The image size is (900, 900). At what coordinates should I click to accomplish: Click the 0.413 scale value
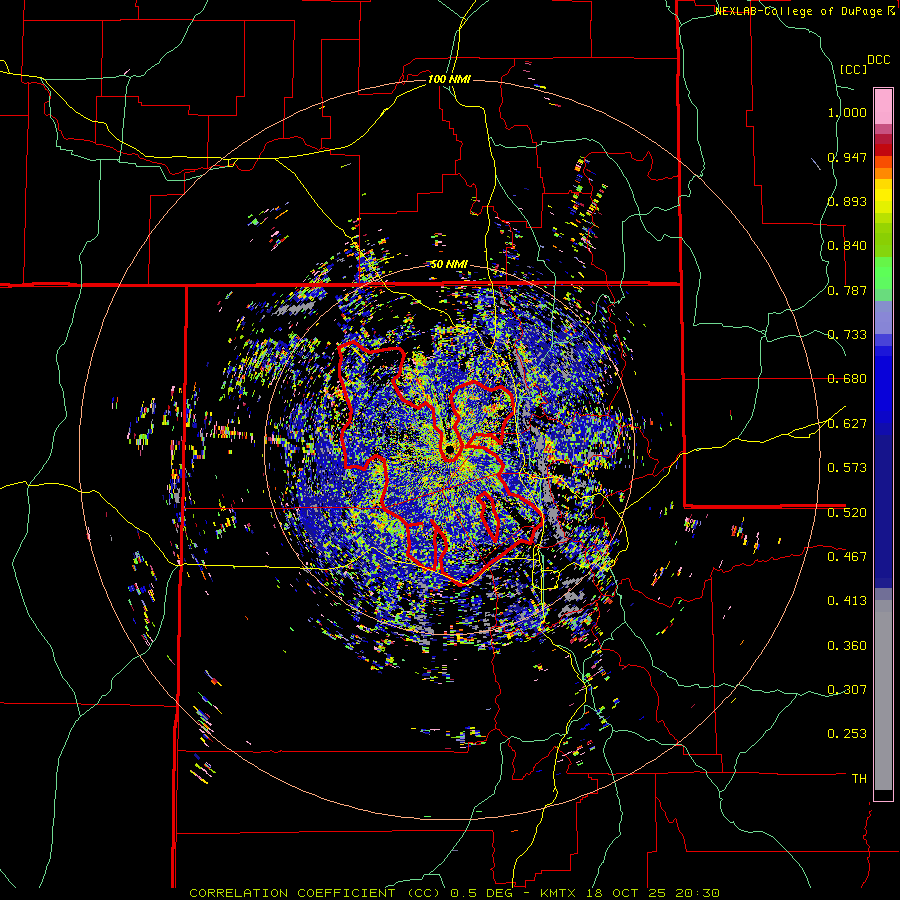847,601
